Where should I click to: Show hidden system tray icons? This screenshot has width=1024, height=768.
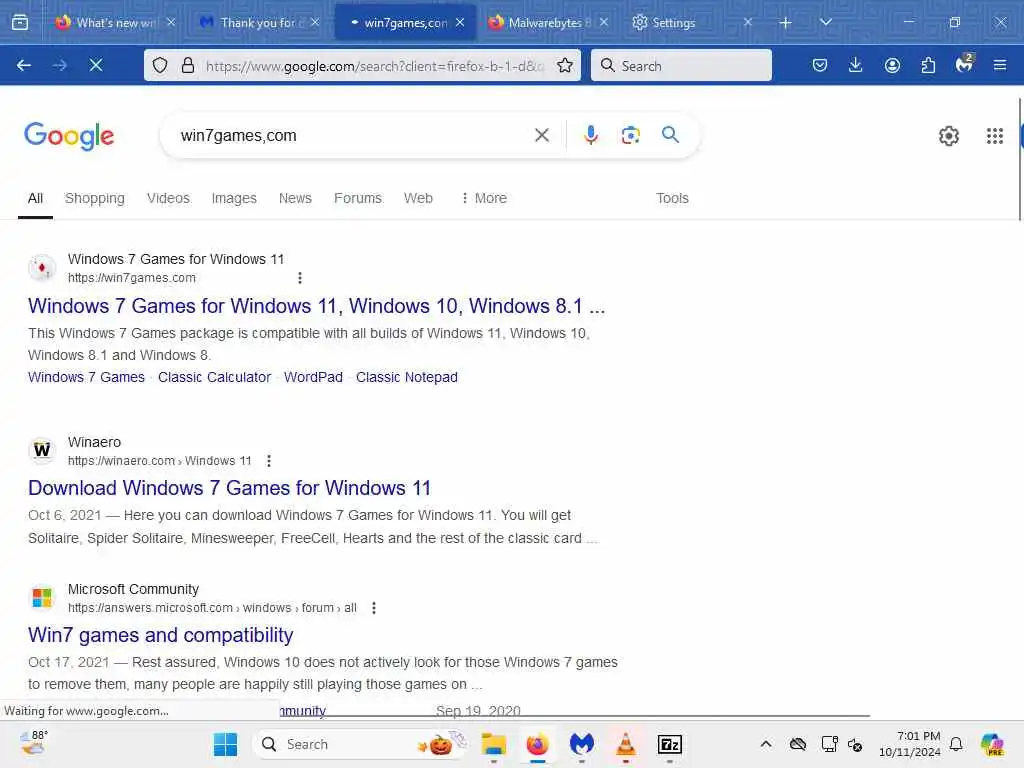pyautogui.click(x=765, y=744)
